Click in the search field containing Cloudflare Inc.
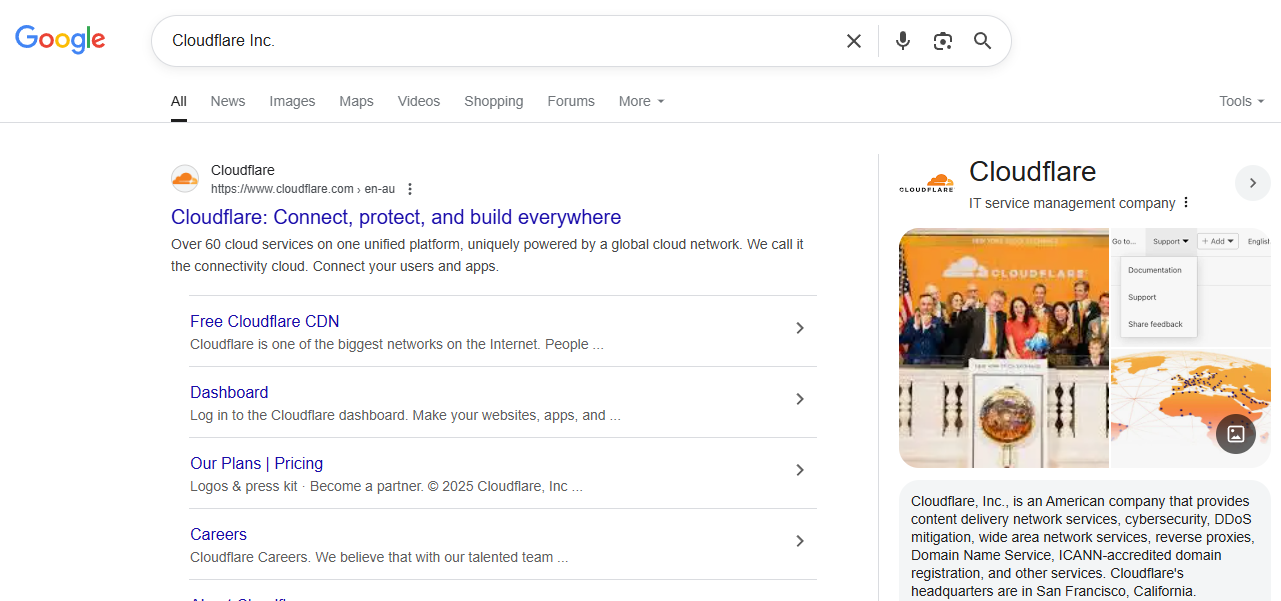1281x601 pixels. 500,41
